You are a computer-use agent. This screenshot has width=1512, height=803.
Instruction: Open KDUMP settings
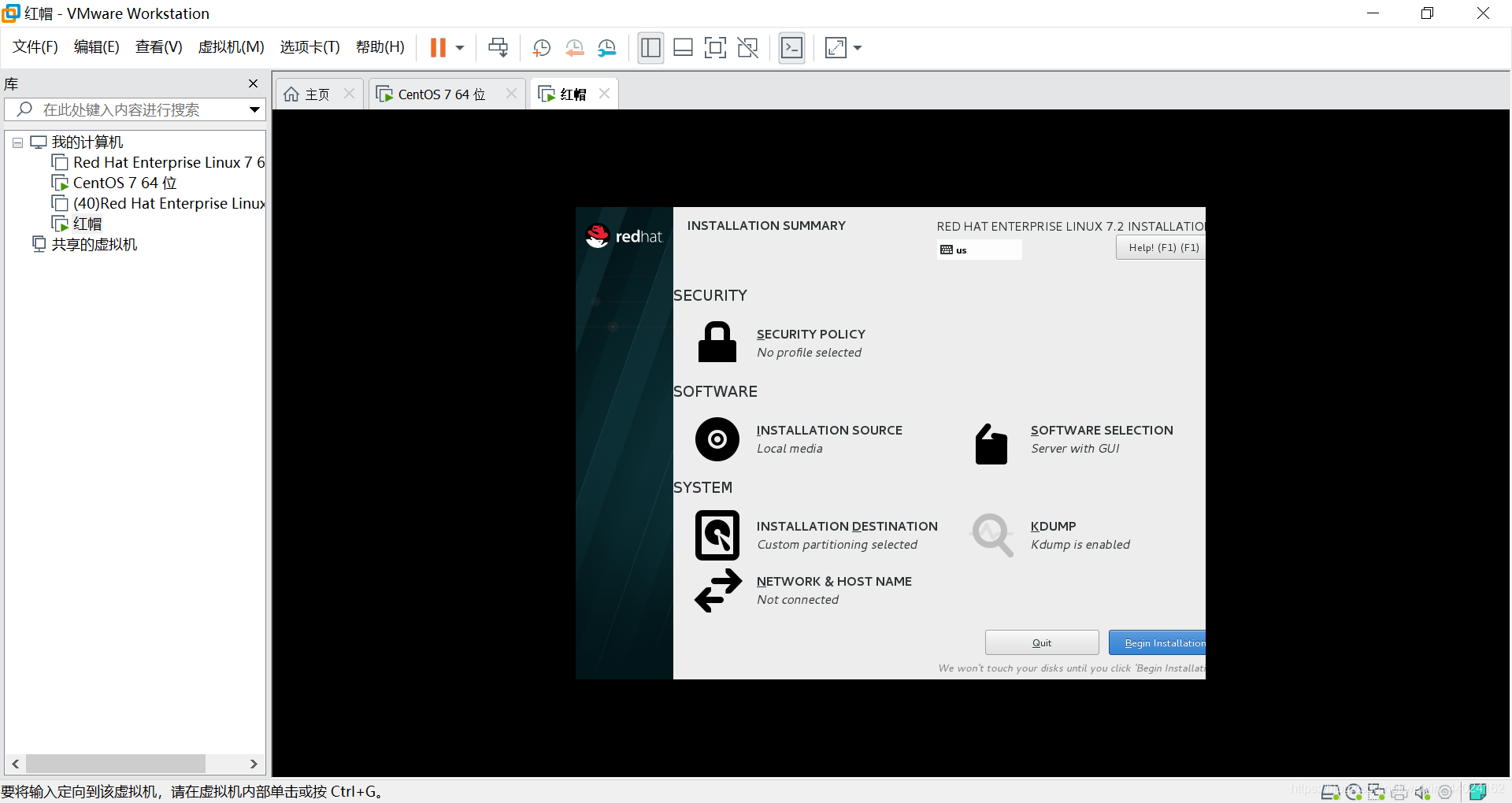point(1053,526)
